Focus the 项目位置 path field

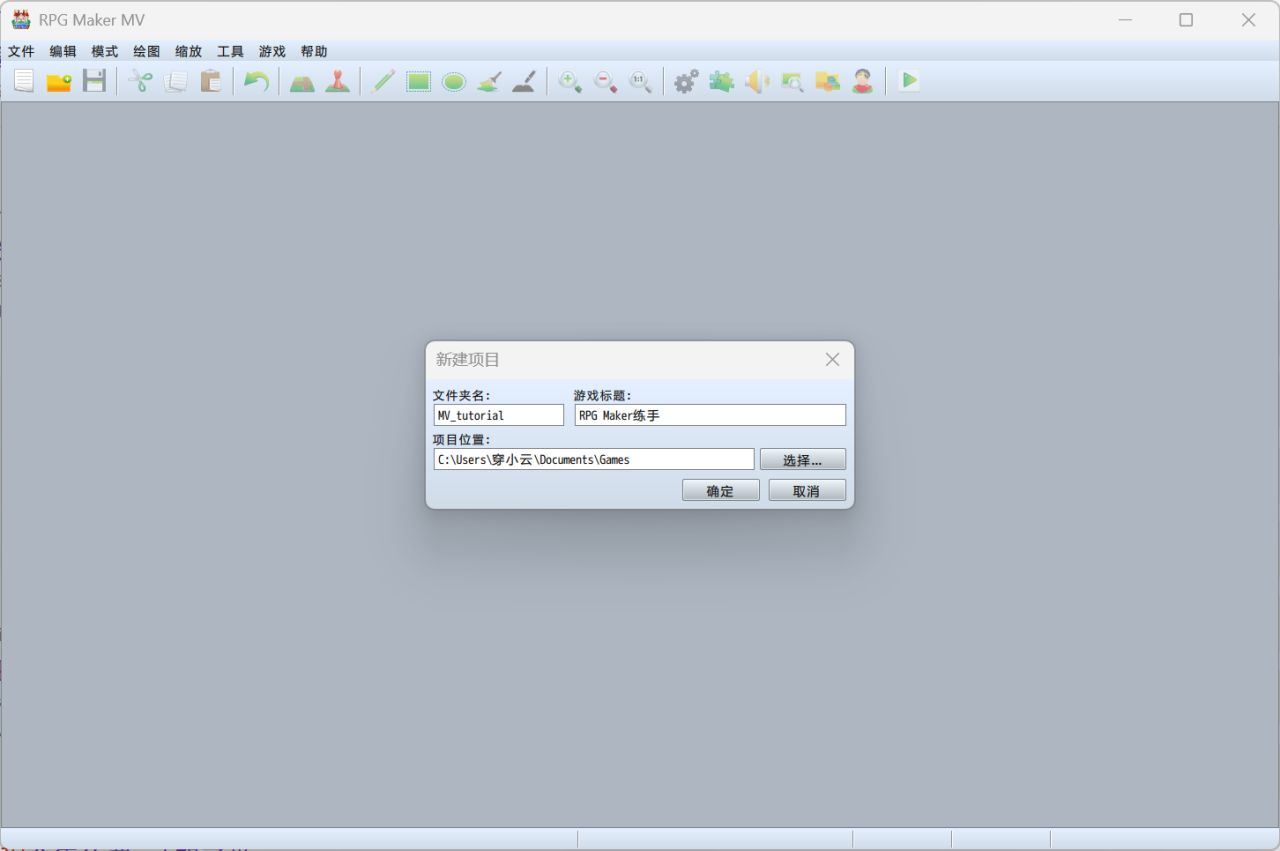594,459
